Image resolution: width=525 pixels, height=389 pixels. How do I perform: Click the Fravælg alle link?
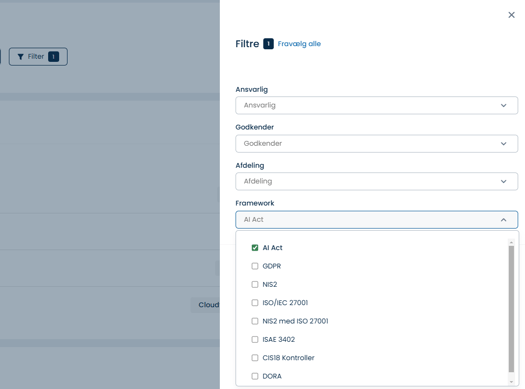[x=299, y=44]
